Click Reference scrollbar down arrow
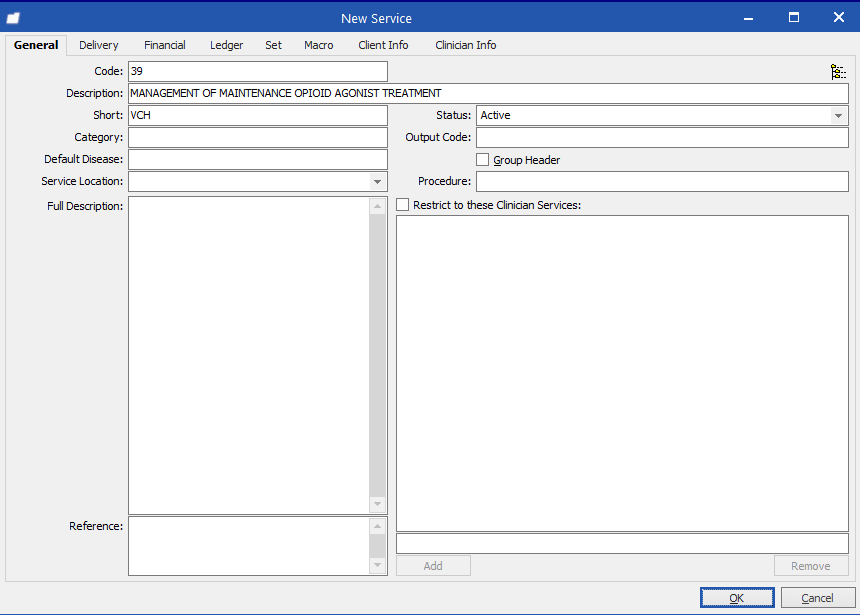 tap(377, 565)
